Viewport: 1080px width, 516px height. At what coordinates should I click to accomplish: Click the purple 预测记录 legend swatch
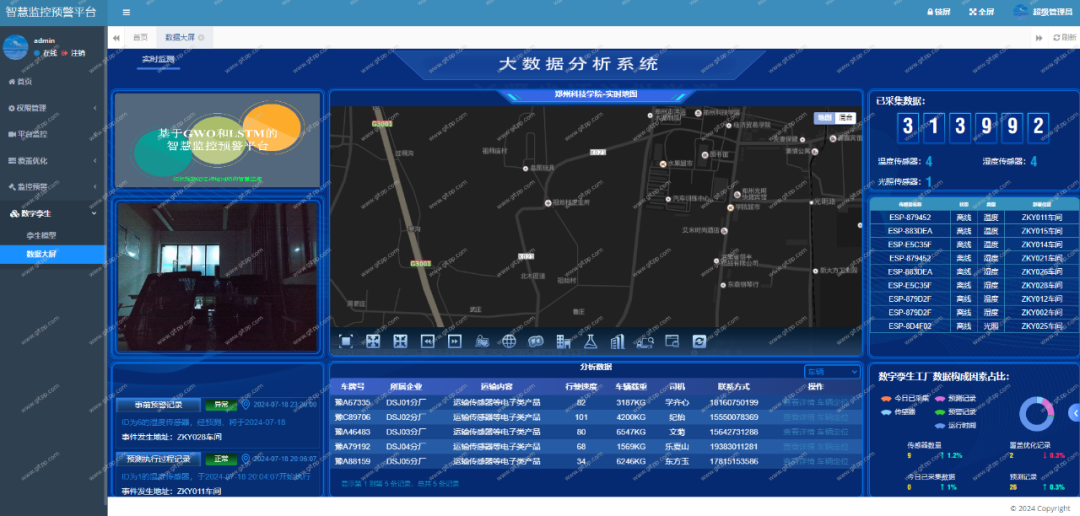point(940,398)
